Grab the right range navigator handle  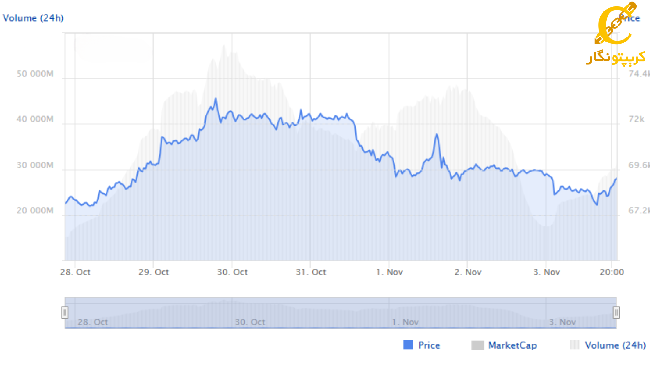click(x=616, y=312)
